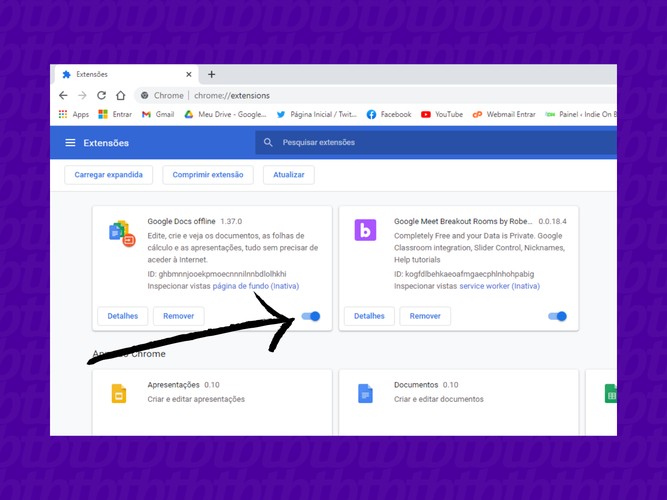667x500 pixels.
Task: Click the Google Docs offline title text
Action: coord(182,221)
